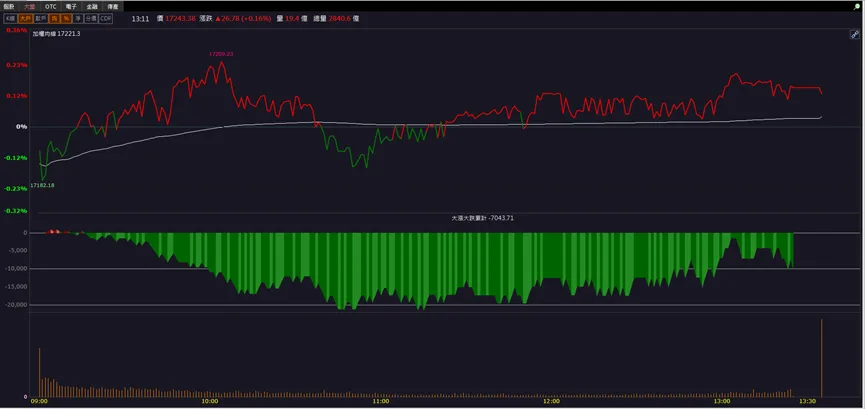The height and width of the screenshot is (409, 865).
Task: Switch to the 個股 tab
Action: pos(9,7)
